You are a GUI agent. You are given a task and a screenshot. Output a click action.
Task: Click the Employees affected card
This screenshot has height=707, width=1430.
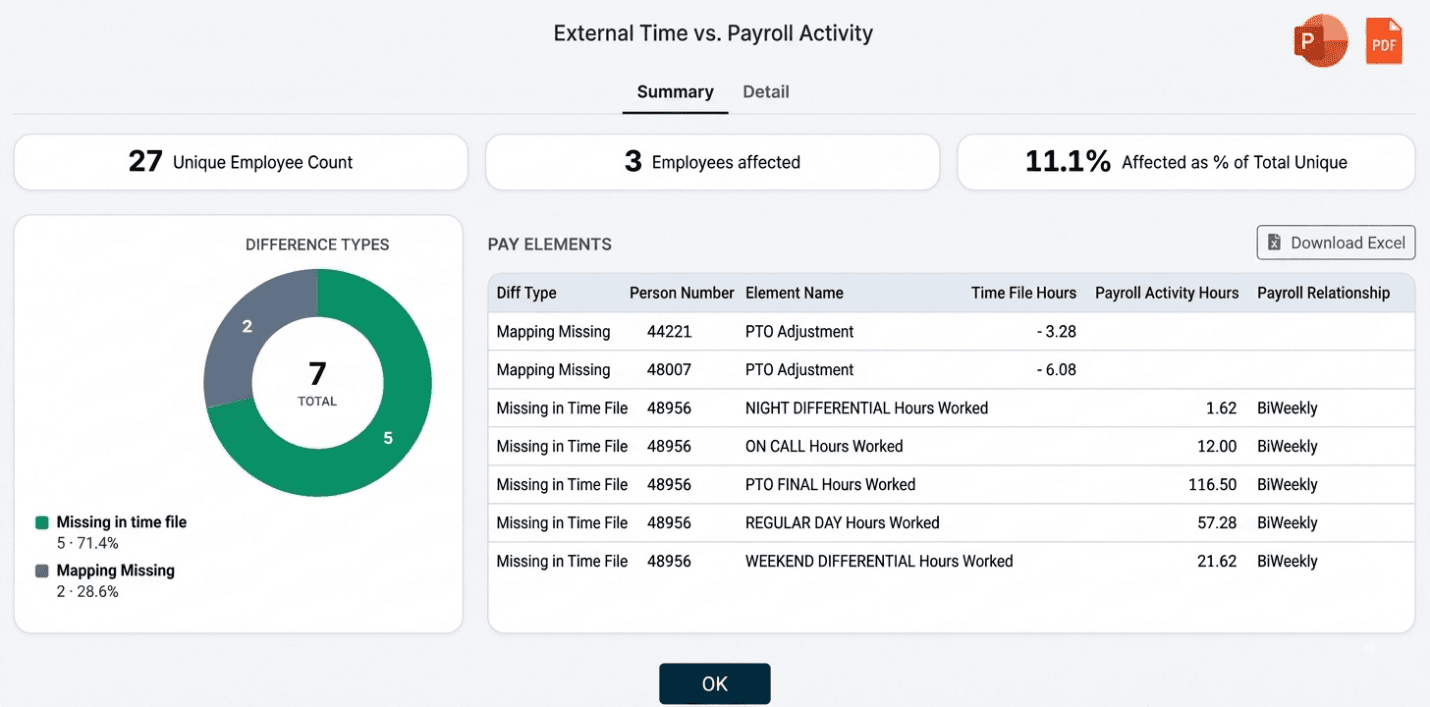713,162
